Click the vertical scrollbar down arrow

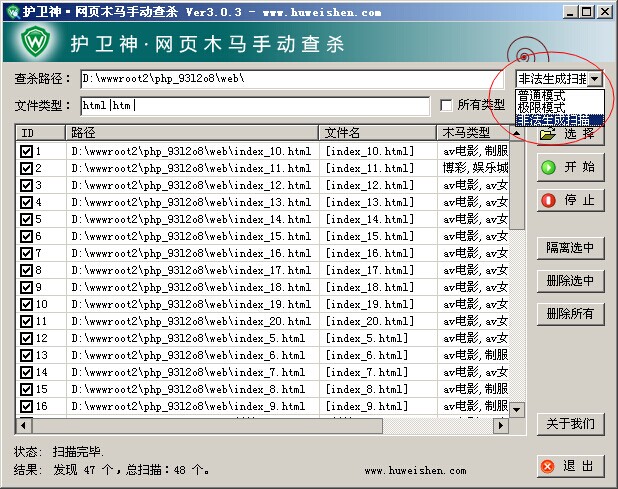tap(517, 409)
